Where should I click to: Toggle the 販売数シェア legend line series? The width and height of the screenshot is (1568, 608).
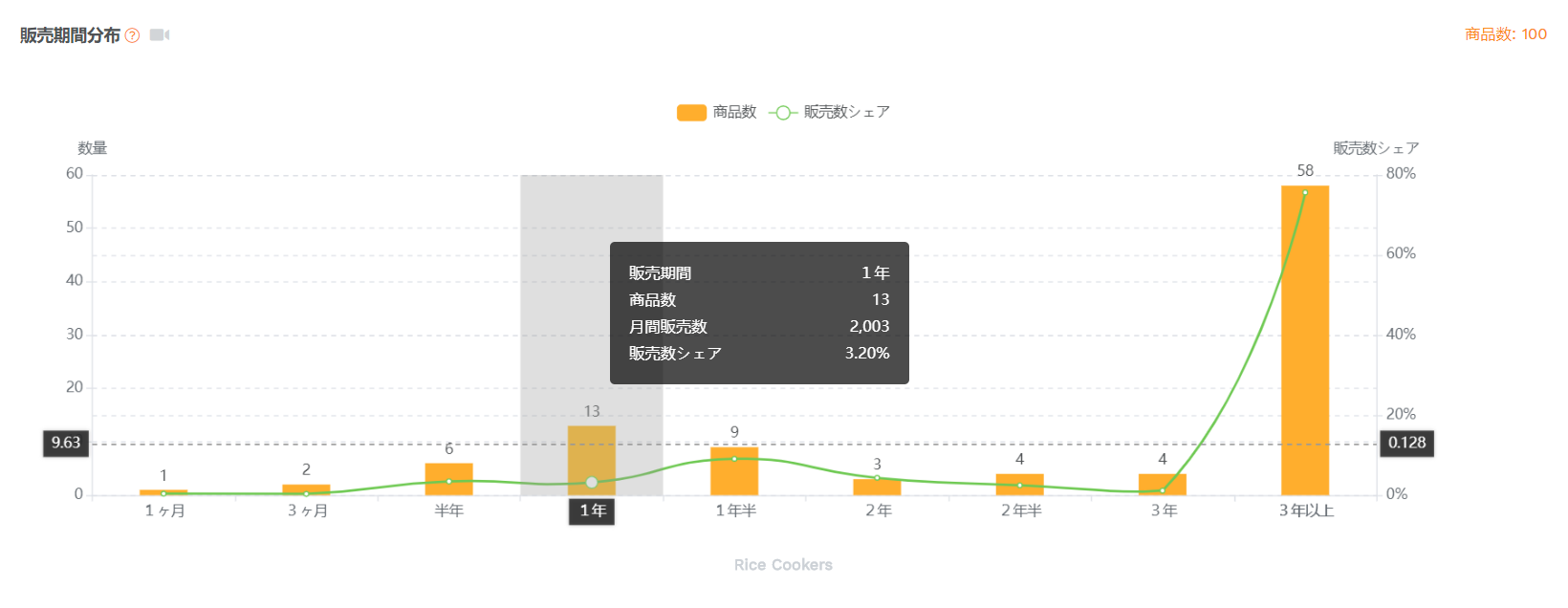pyautogui.click(x=830, y=113)
